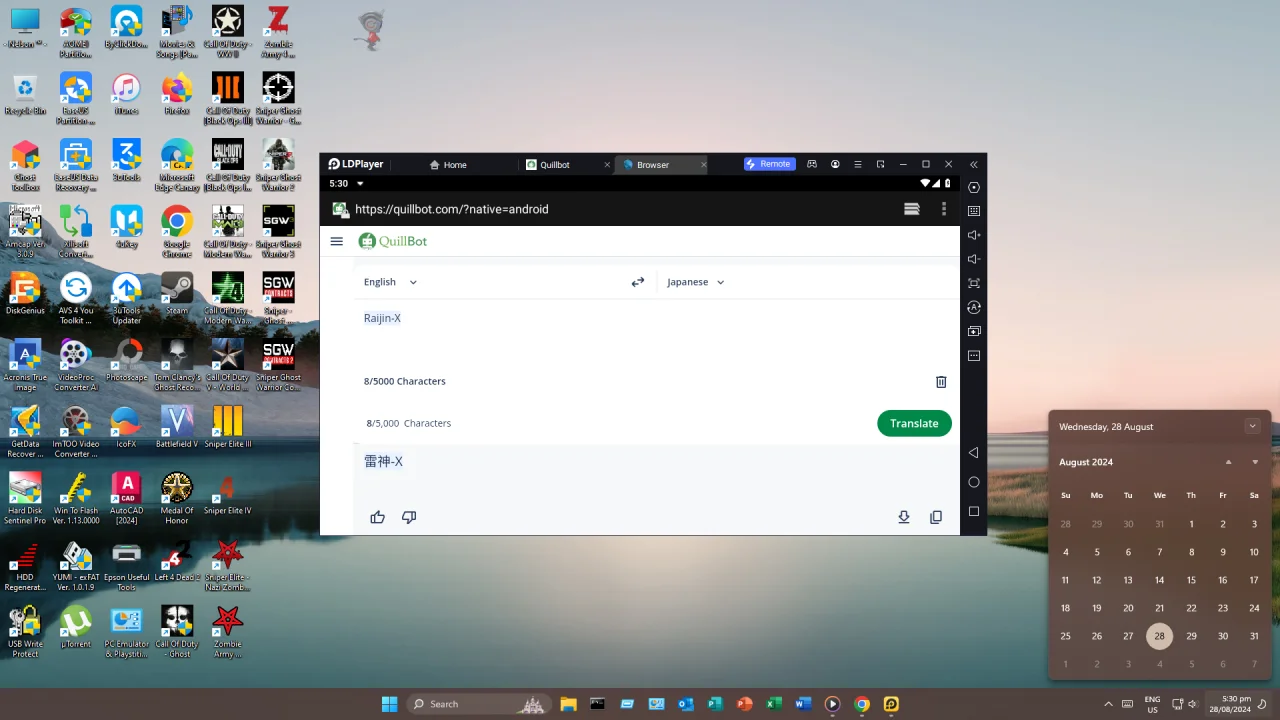Image resolution: width=1280 pixels, height=720 pixels.
Task: Click the Remote button in LDPlayer
Action: click(769, 164)
